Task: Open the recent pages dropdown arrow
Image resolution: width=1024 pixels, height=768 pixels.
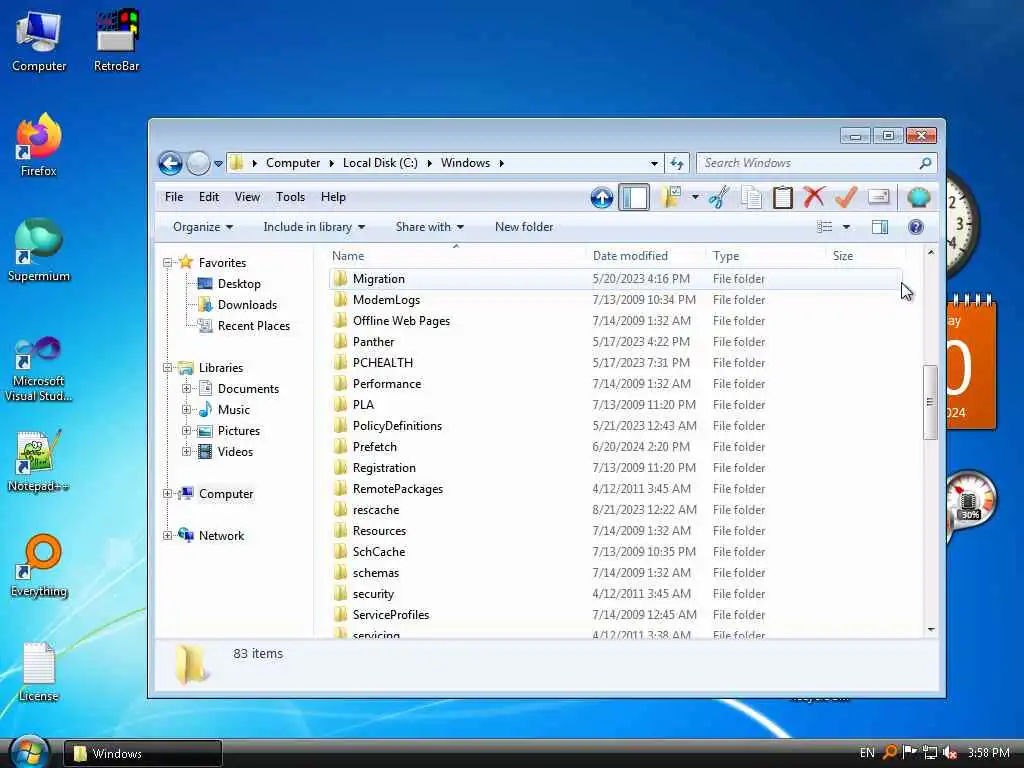Action: pyautogui.click(x=218, y=164)
